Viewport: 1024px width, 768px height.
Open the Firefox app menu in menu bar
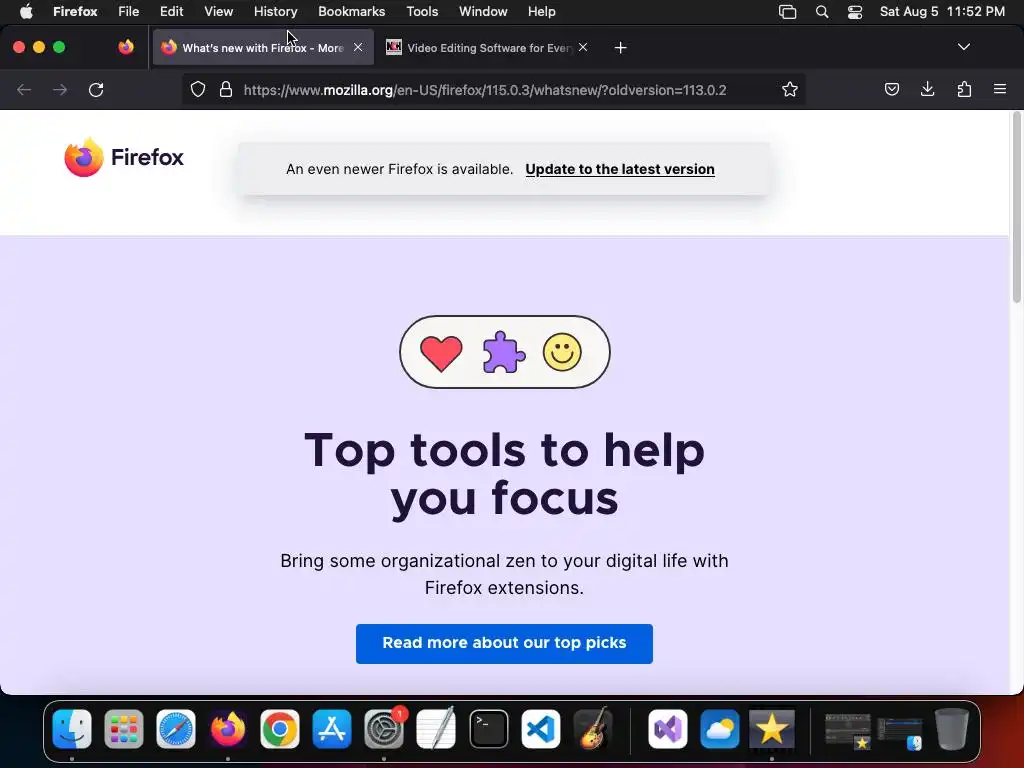[75, 12]
